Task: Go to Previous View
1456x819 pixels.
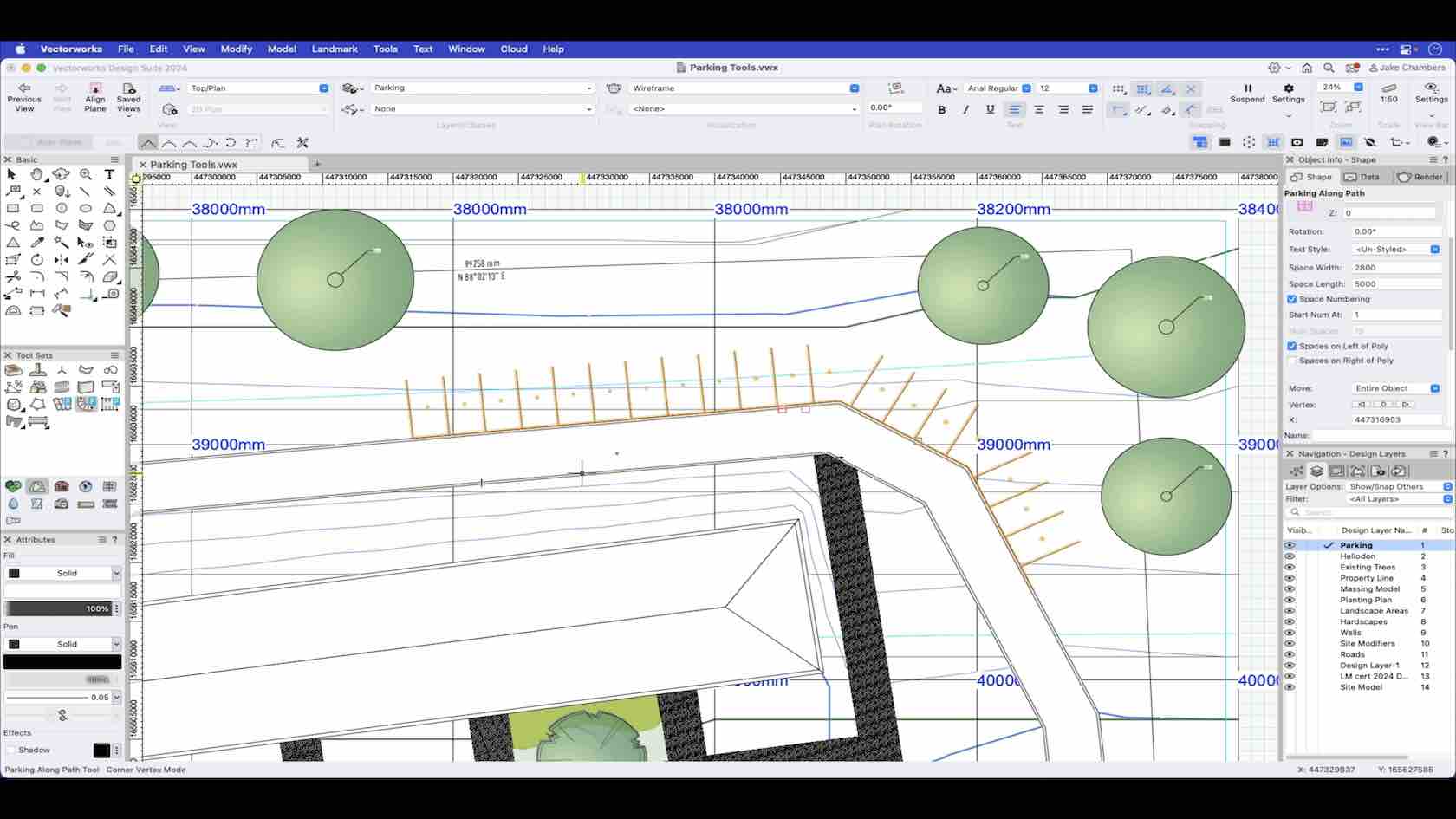Action: click(x=24, y=97)
